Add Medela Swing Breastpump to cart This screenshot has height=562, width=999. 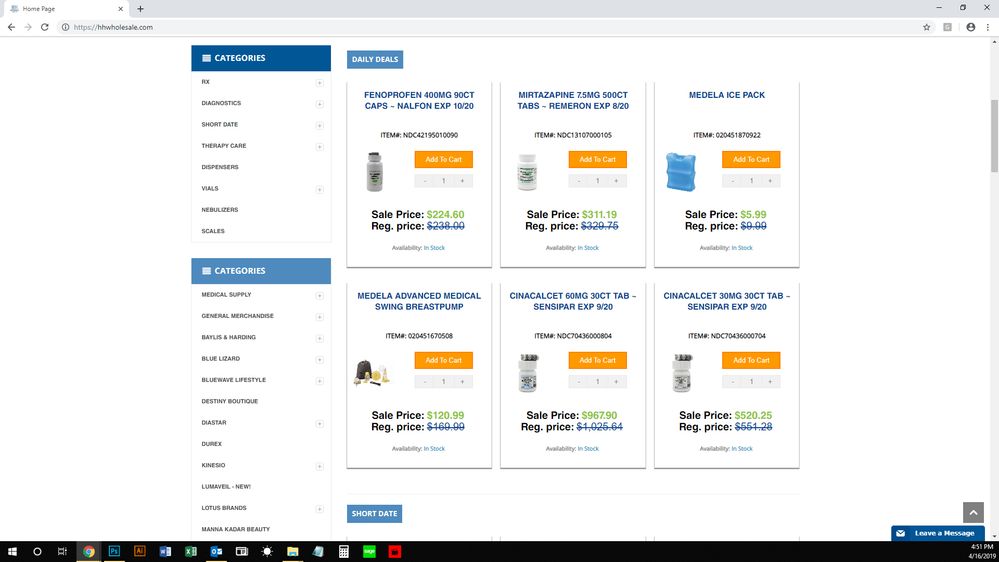click(x=443, y=360)
